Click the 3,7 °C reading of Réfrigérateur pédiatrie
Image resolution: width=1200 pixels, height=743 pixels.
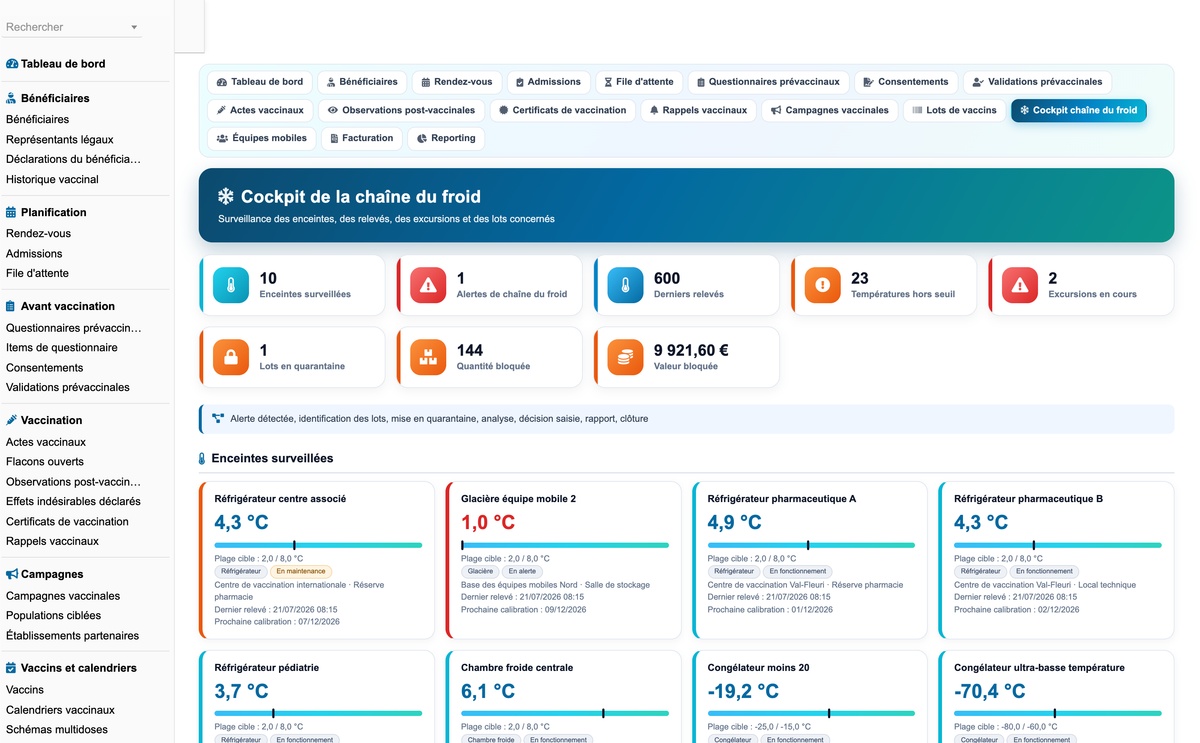coord(241,691)
